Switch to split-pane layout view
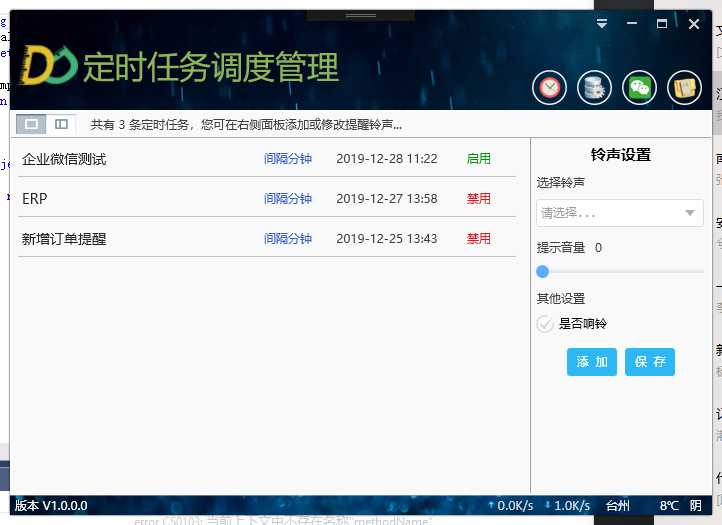 pyautogui.click(x=61, y=124)
